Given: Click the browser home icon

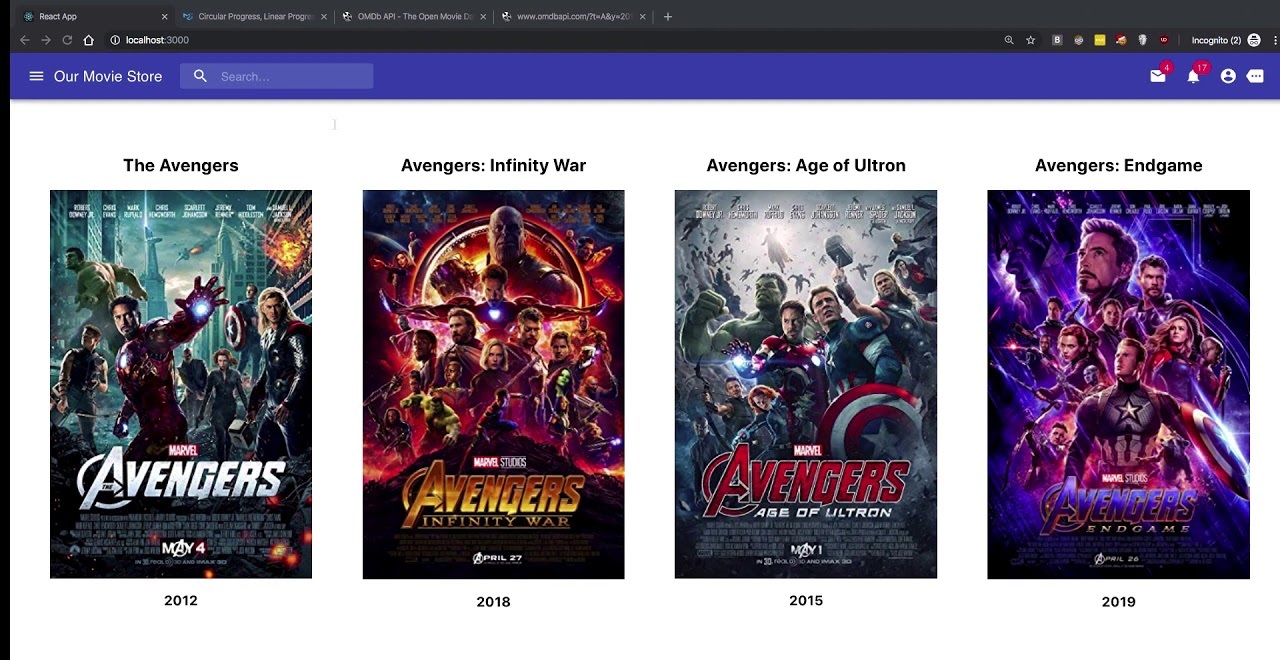Looking at the screenshot, I should tap(88, 40).
